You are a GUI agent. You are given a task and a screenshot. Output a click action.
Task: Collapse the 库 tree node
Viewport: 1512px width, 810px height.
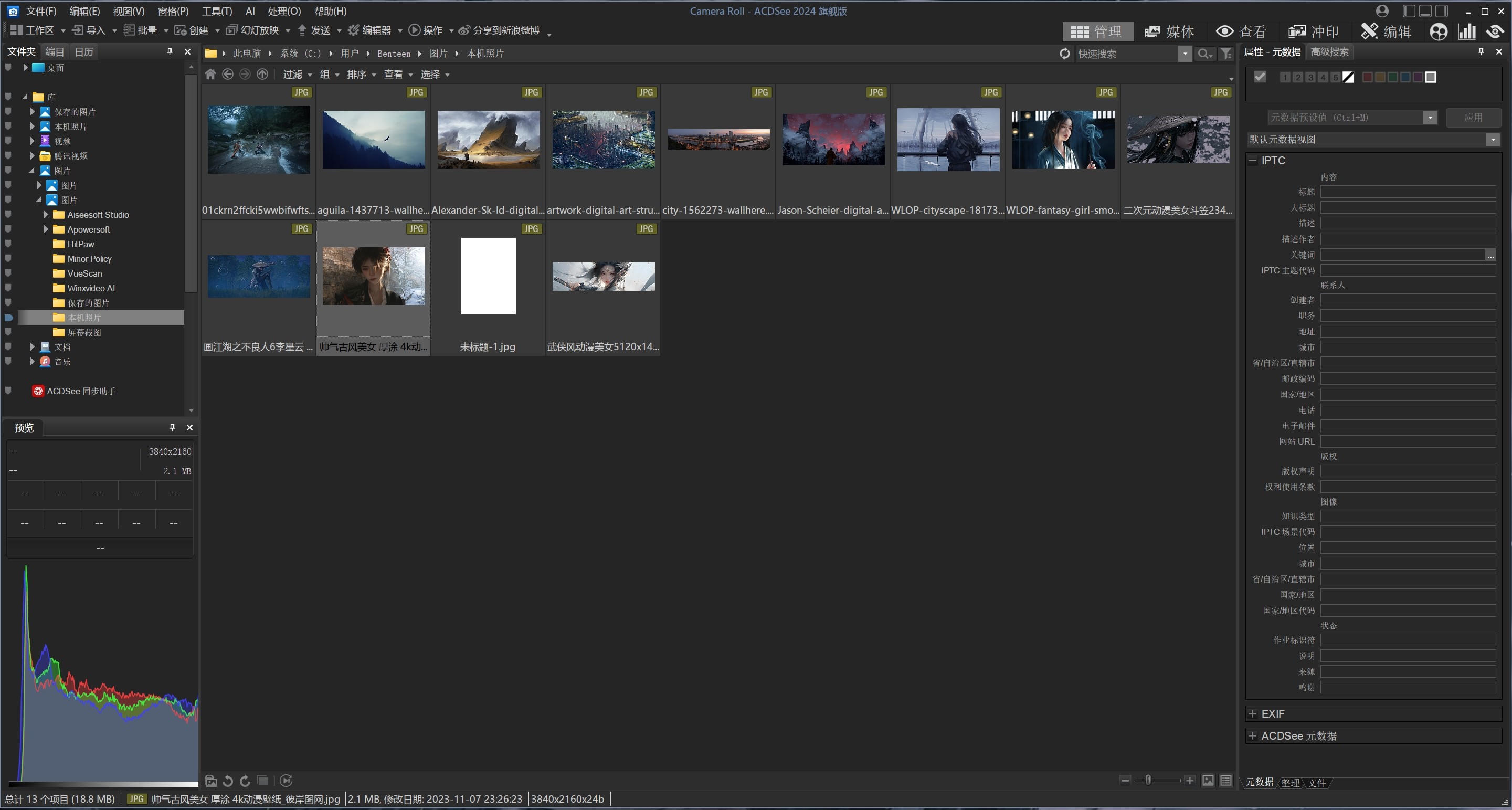coord(25,97)
